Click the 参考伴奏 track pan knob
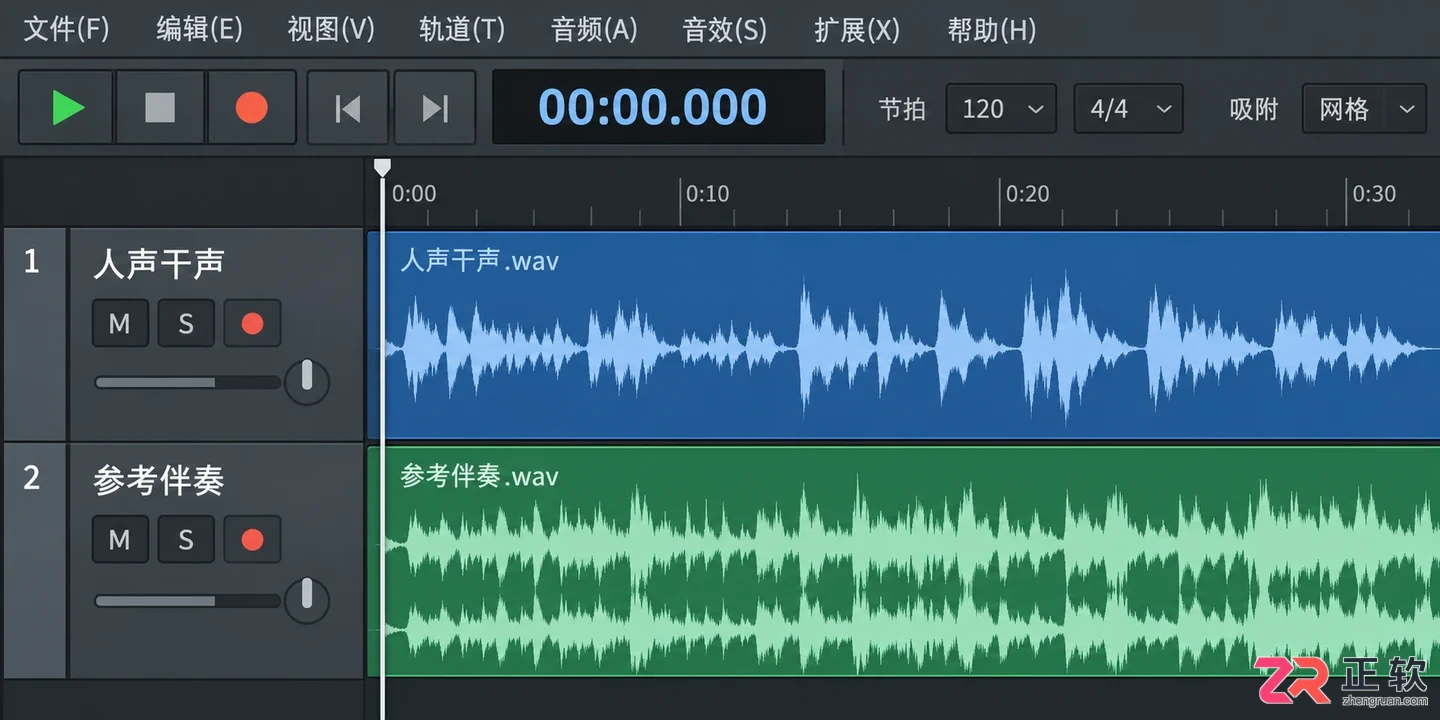The image size is (1440, 720). [307, 599]
